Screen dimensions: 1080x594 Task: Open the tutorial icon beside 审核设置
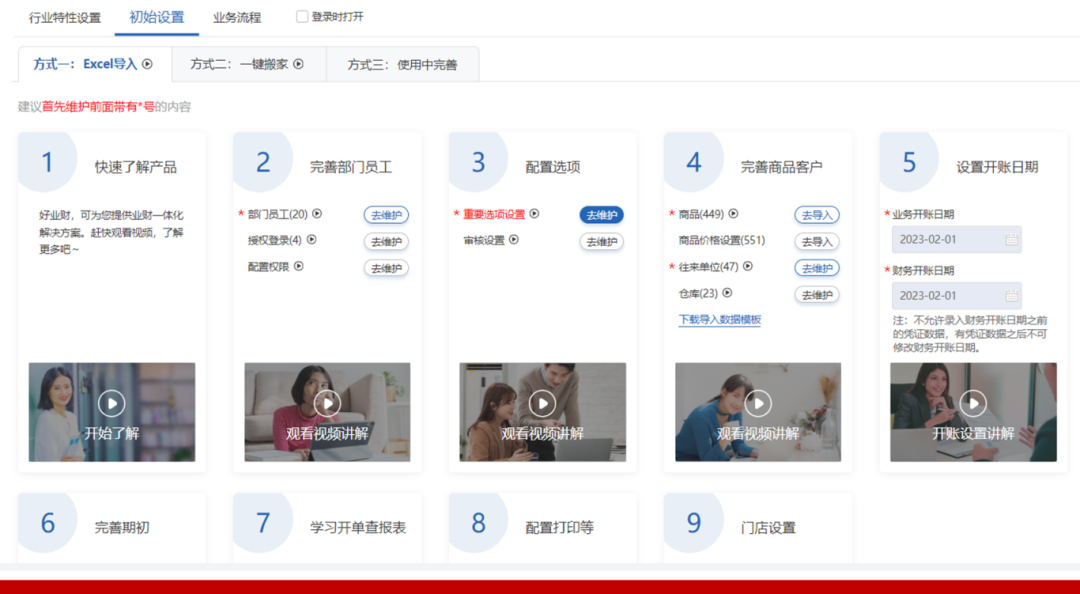point(513,238)
